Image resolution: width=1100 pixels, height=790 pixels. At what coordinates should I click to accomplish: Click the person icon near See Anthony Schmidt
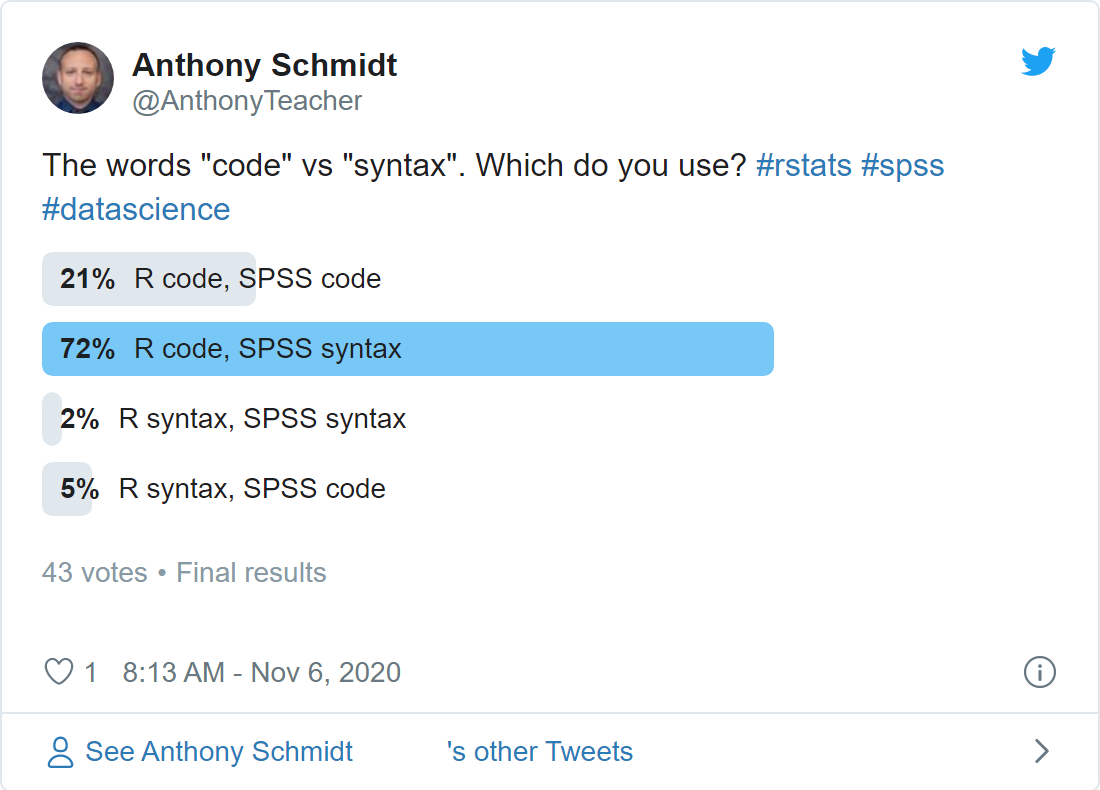(x=60, y=752)
